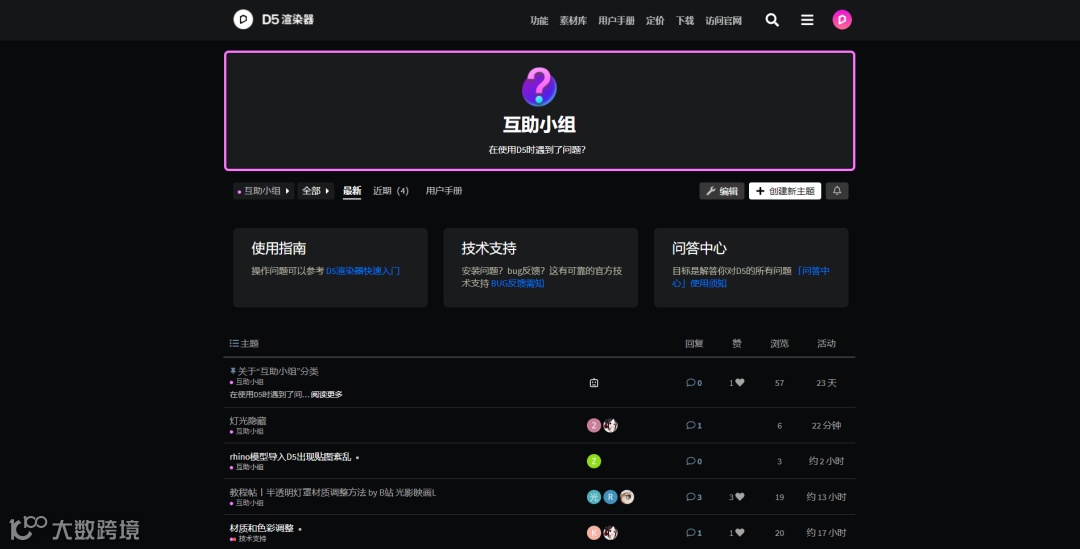Open topic 材质和色彩调整
This screenshot has width=1080, height=549.
[262, 528]
